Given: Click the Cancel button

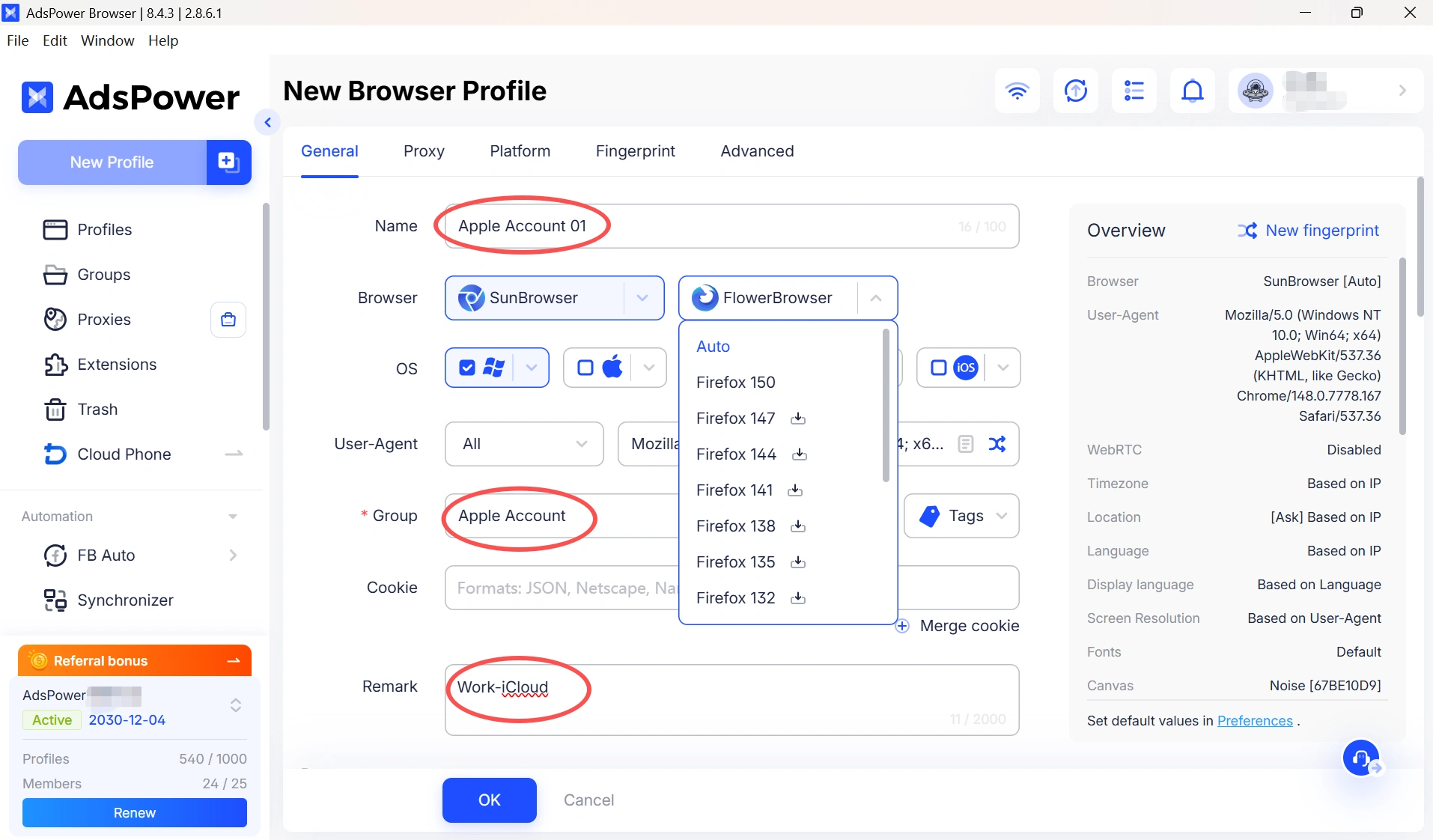Looking at the screenshot, I should point(588,800).
